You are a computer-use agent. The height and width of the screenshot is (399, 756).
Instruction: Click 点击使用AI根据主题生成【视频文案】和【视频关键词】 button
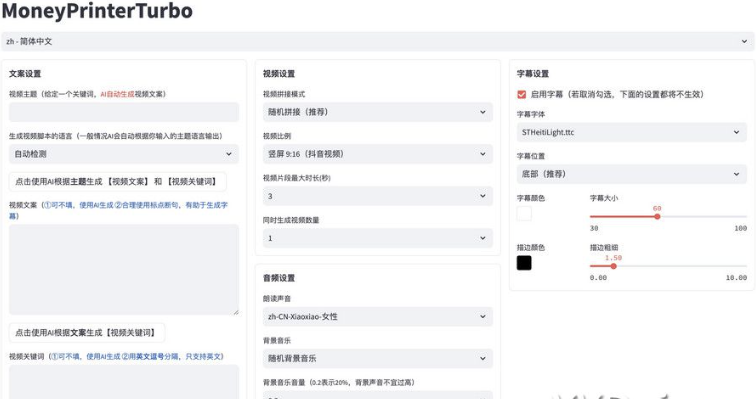pos(118,182)
